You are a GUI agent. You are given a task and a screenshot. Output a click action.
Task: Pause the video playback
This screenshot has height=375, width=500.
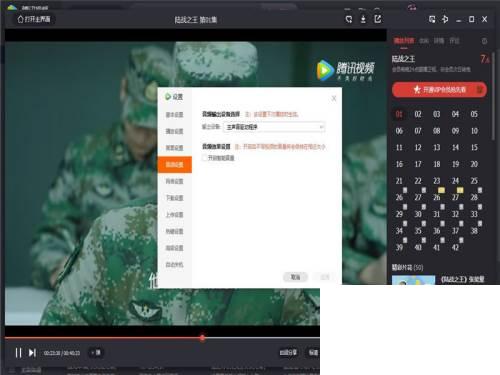[18, 353]
